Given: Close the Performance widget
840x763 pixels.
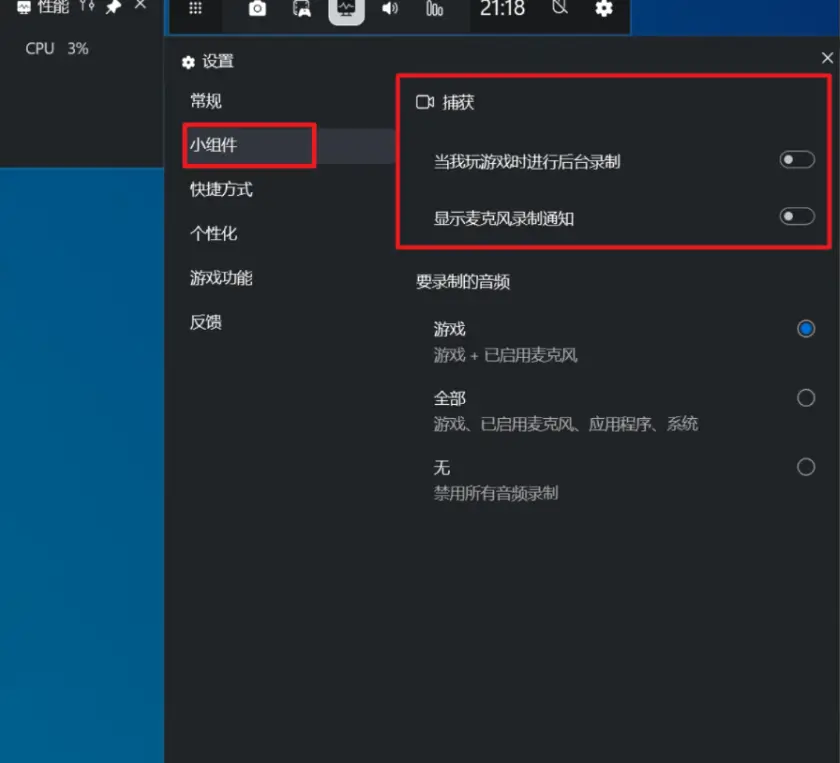Looking at the screenshot, I should (x=140, y=5).
